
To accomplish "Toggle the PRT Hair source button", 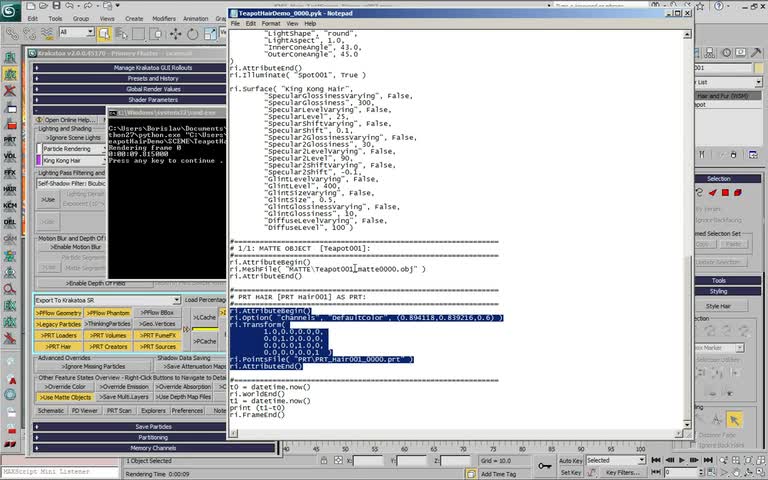I will (x=58, y=346).
